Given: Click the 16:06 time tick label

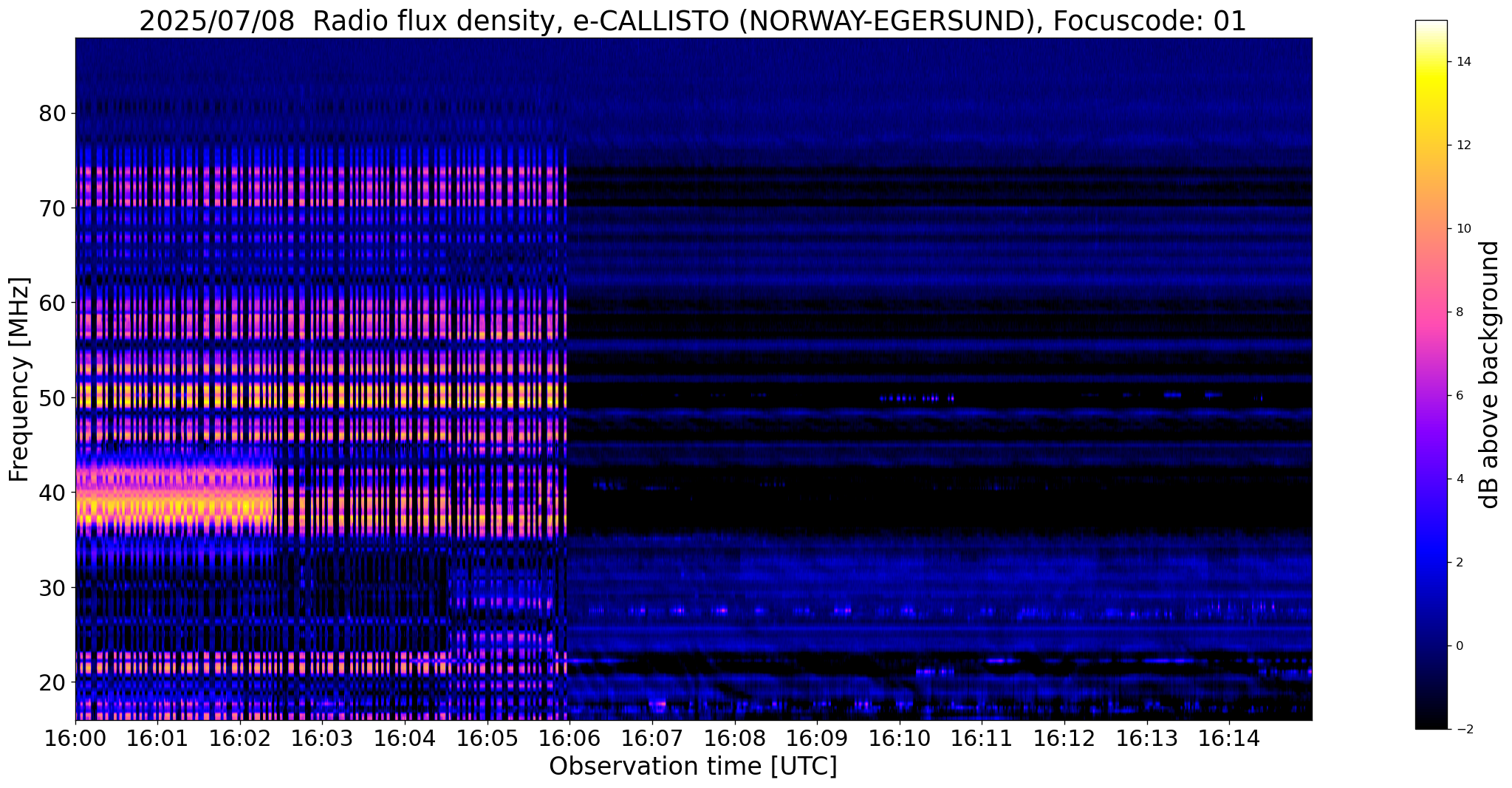Looking at the screenshot, I should click(569, 738).
